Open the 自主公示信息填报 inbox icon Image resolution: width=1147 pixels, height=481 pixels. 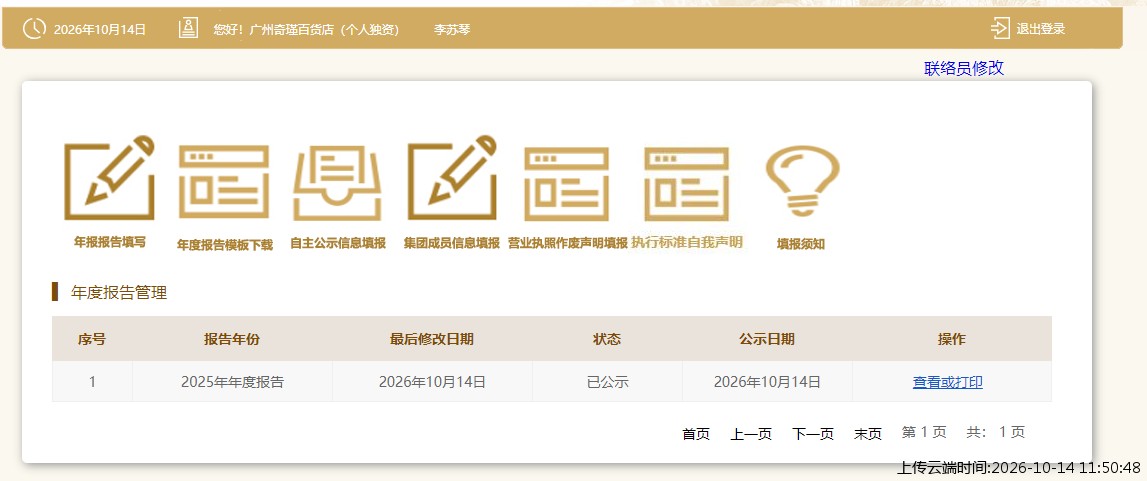337,183
